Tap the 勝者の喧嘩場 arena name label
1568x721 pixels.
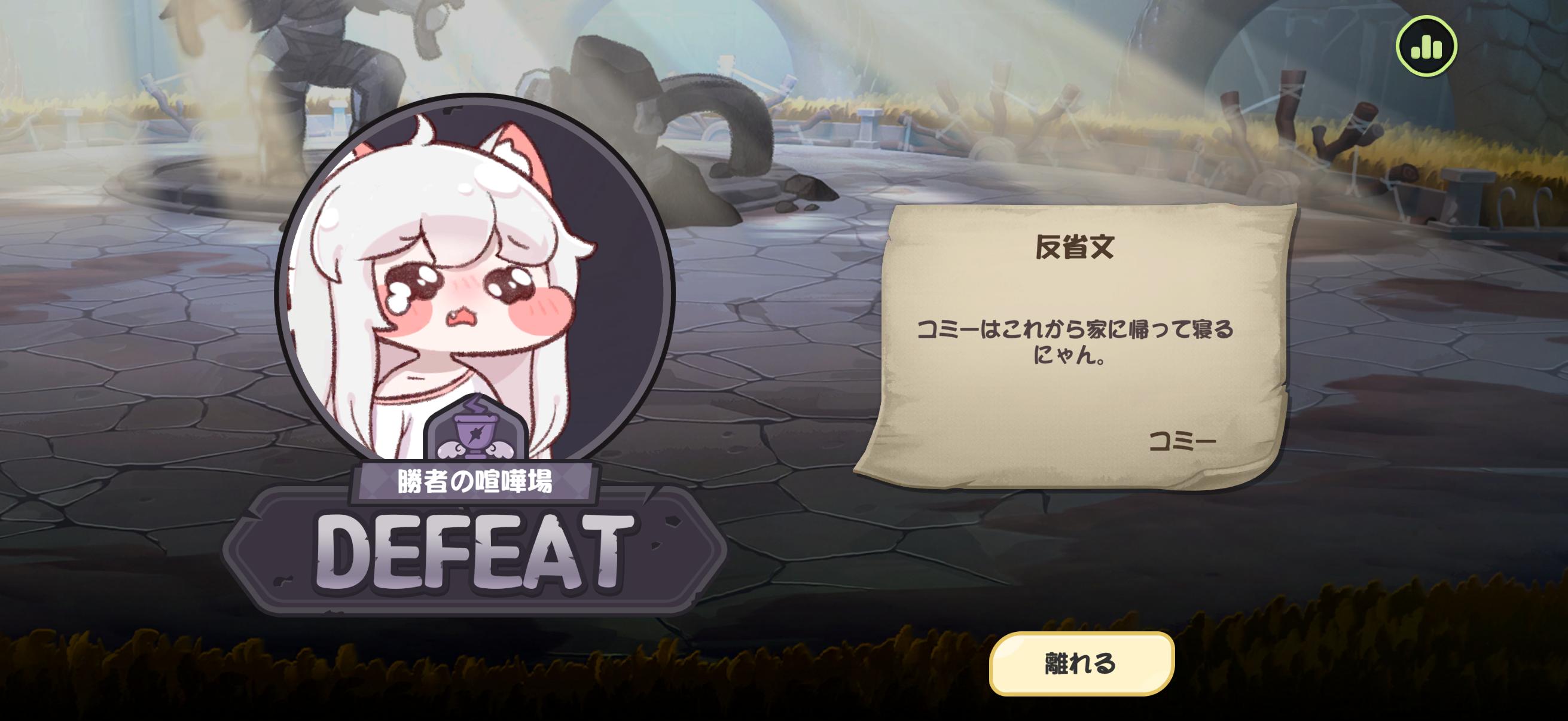[x=474, y=482]
